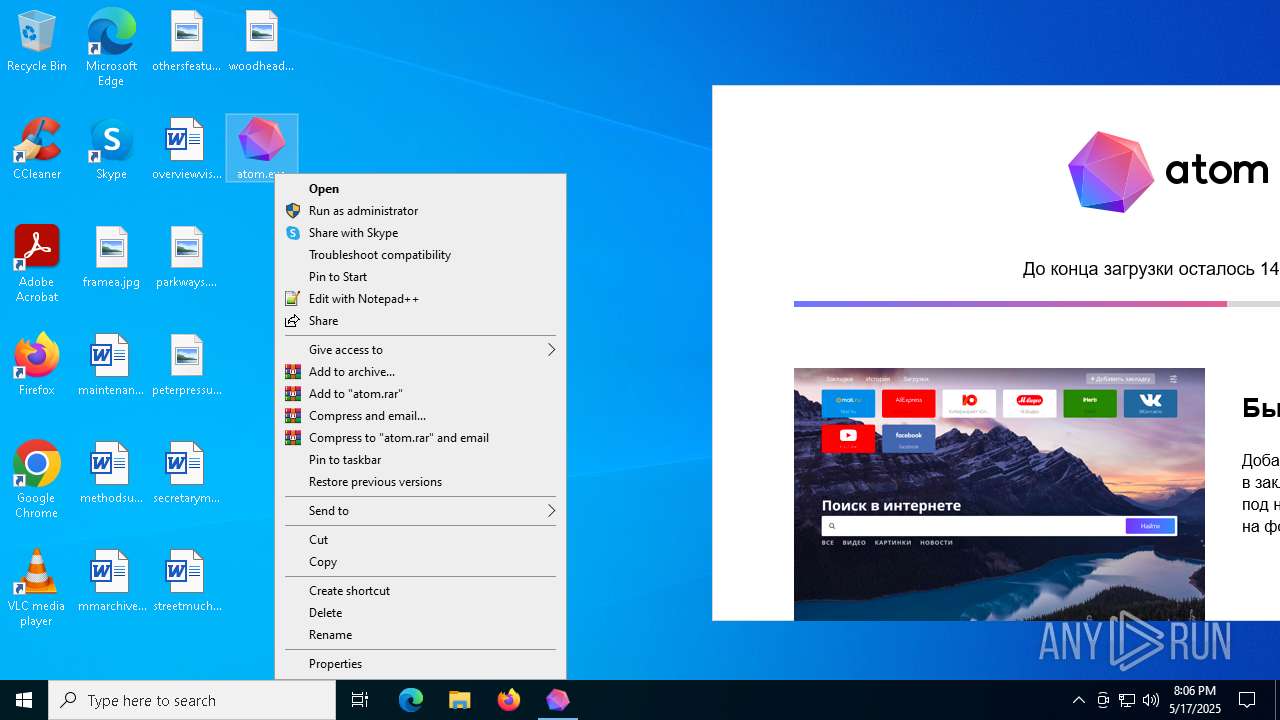Choose Run as administrator
Image resolution: width=1280 pixels, height=720 pixels.
(420, 211)
